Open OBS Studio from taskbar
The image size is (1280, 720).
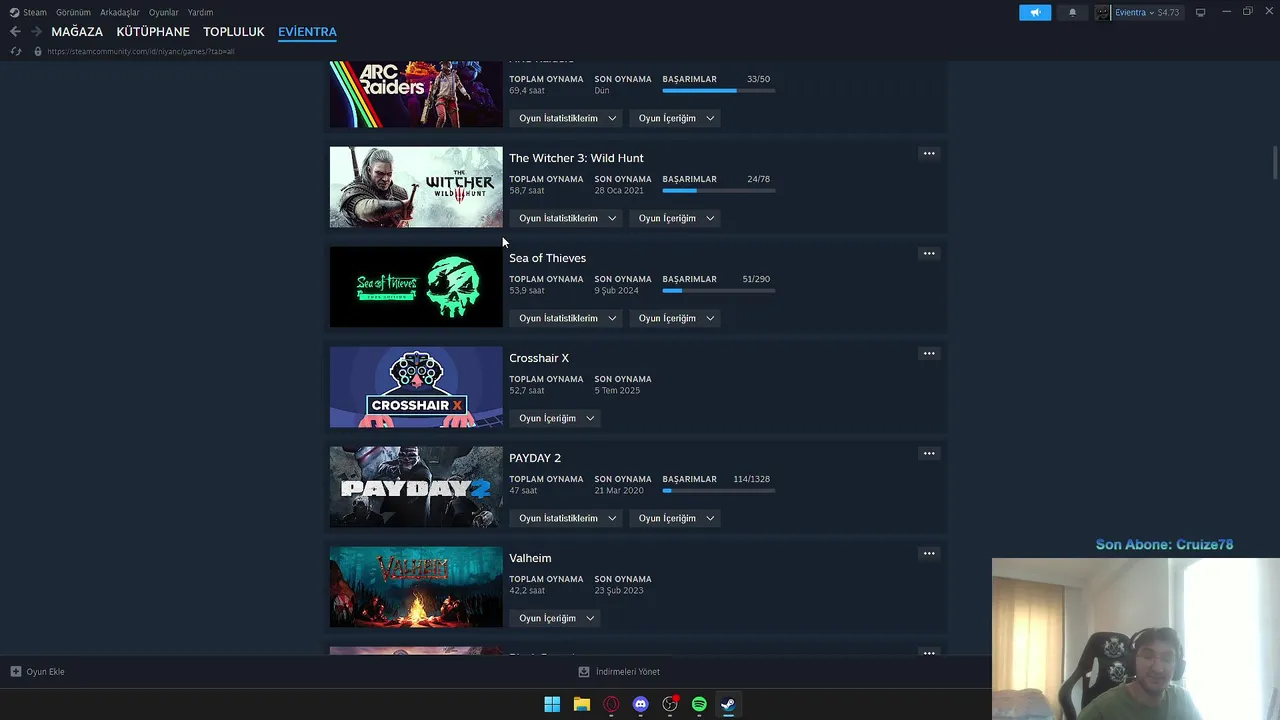coord(670,704)
